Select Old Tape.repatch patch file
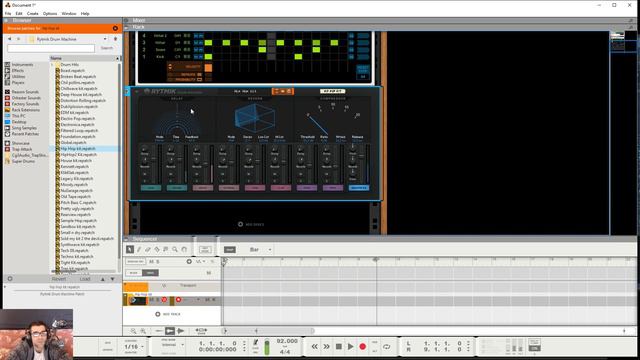 tap(76, 196)
